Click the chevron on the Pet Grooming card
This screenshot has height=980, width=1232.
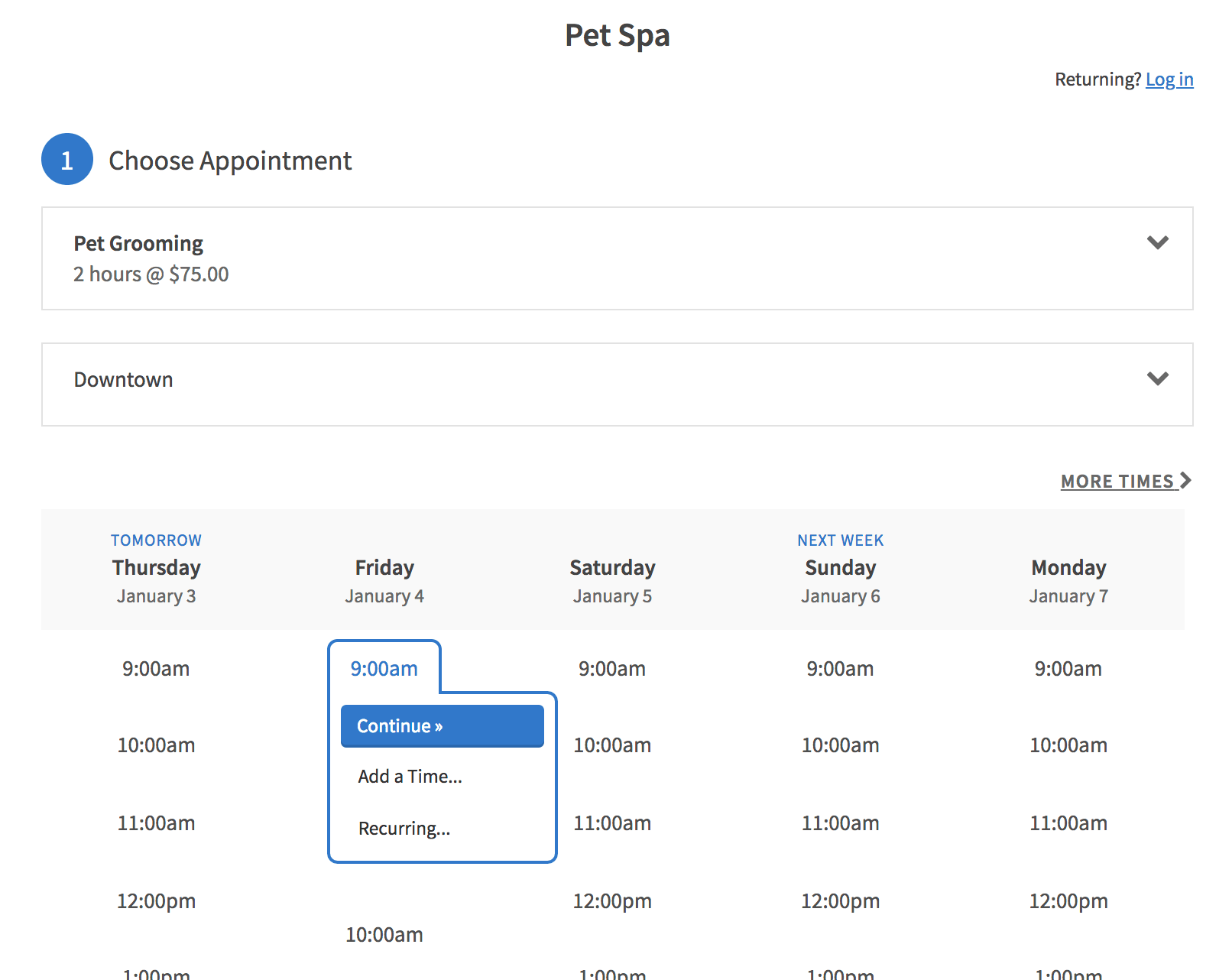coord(1157,243)
